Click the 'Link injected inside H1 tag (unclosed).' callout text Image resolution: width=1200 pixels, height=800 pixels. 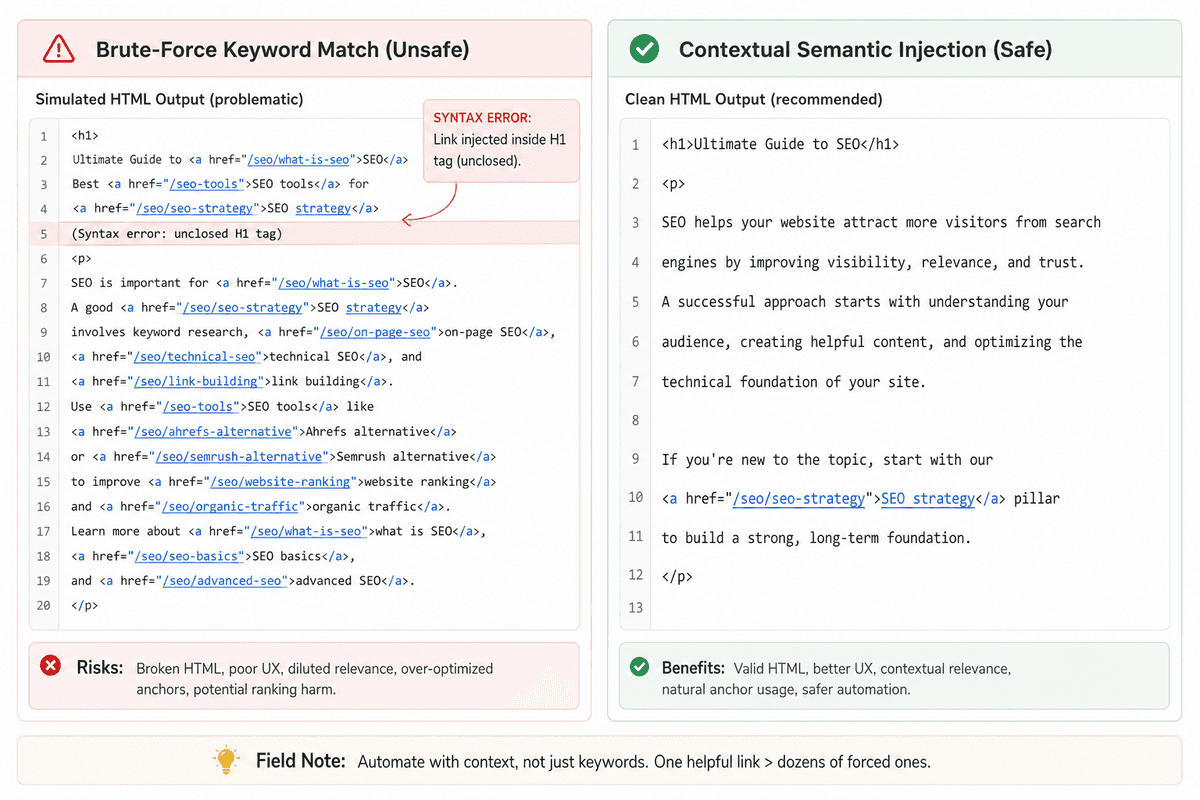pos(500,150)
